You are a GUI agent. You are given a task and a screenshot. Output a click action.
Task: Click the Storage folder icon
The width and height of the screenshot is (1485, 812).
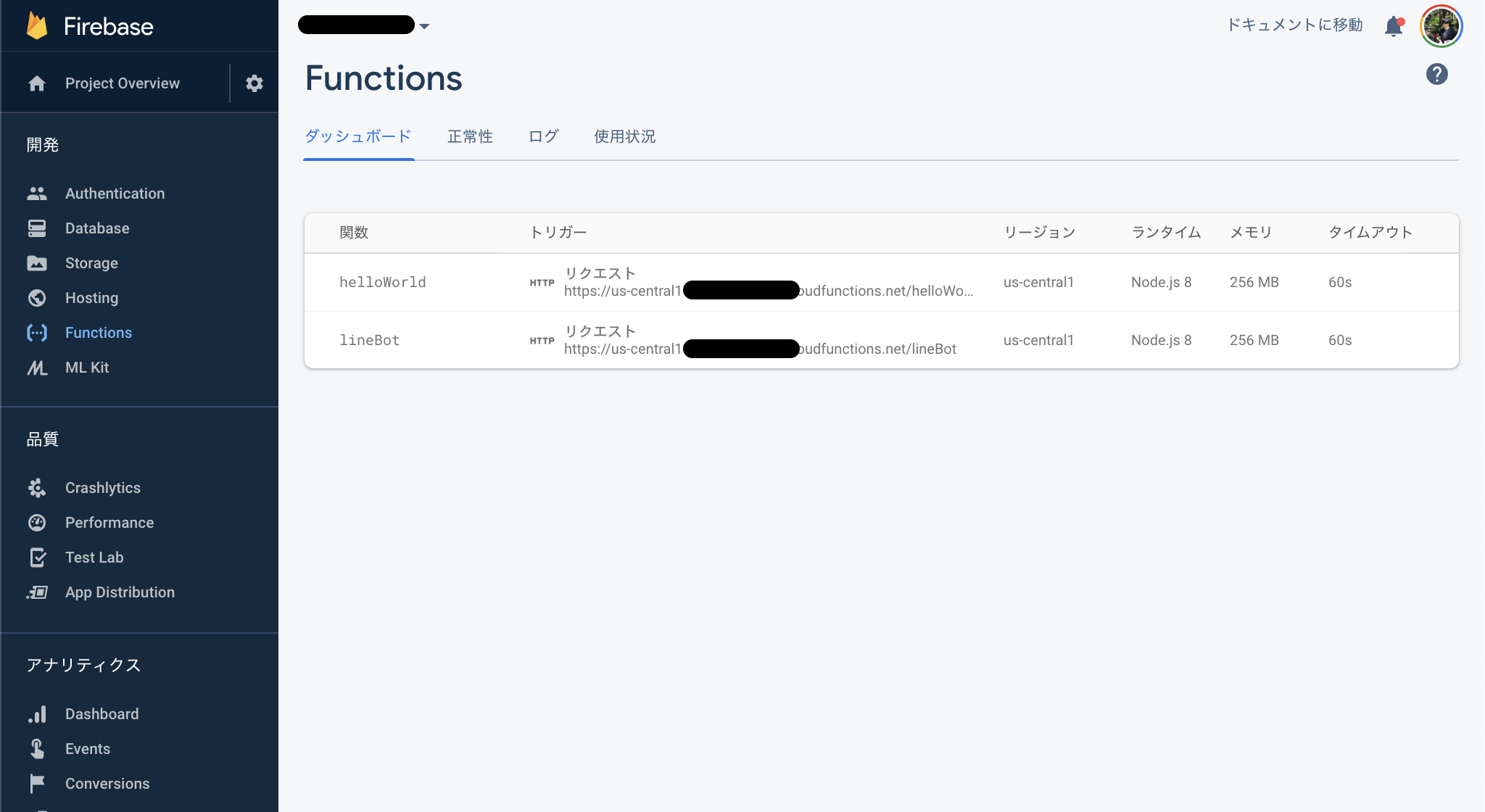37,263
